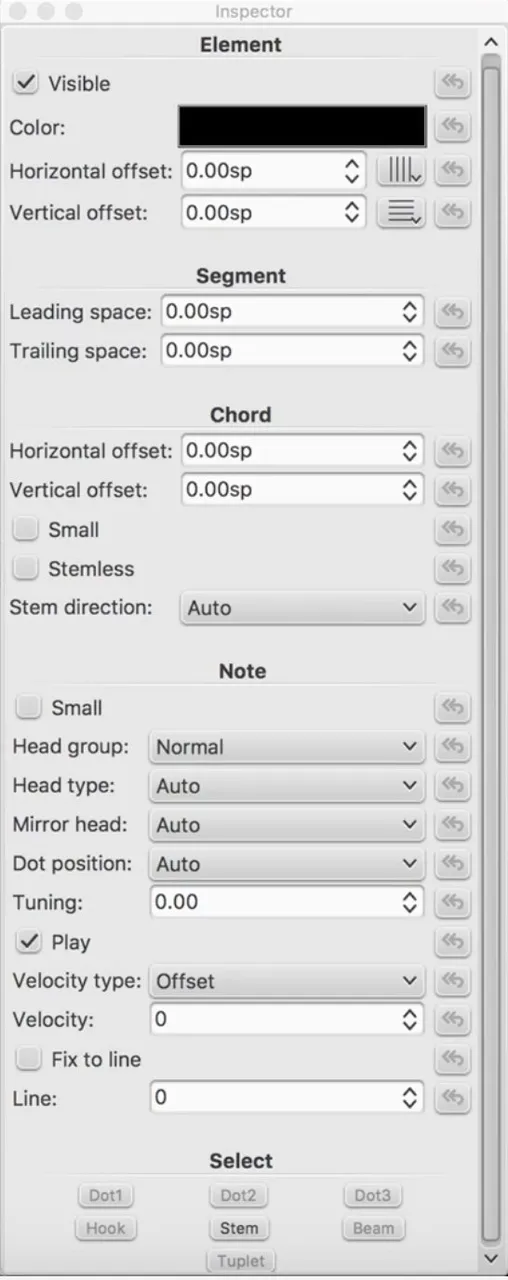The image size is (508, 1280).
Task: Reset the Visible property with its reset icon
Action: pyautogui.click(x=453, y=84)
